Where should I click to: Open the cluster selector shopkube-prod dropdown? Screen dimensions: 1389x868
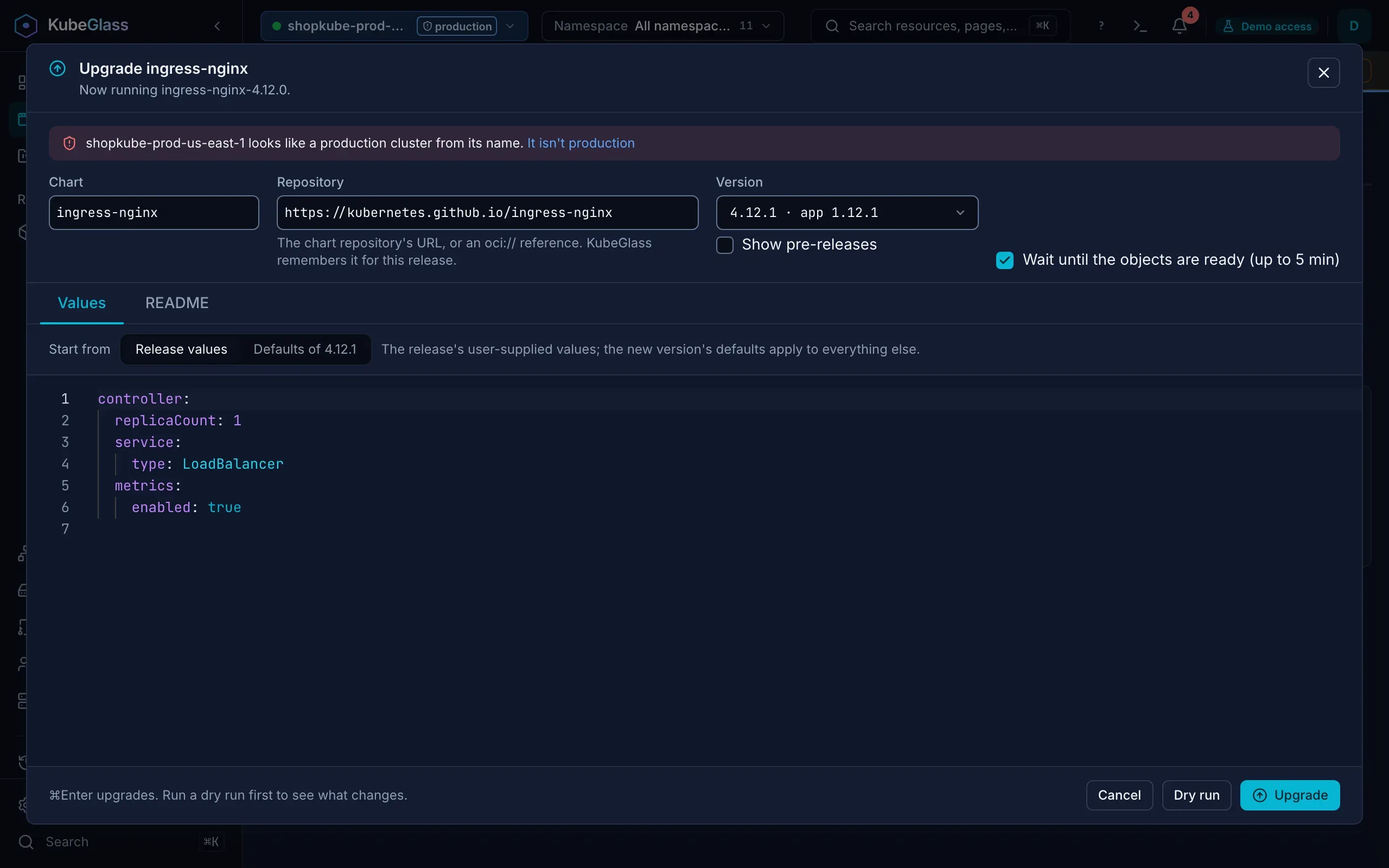[x=394, y=26]
